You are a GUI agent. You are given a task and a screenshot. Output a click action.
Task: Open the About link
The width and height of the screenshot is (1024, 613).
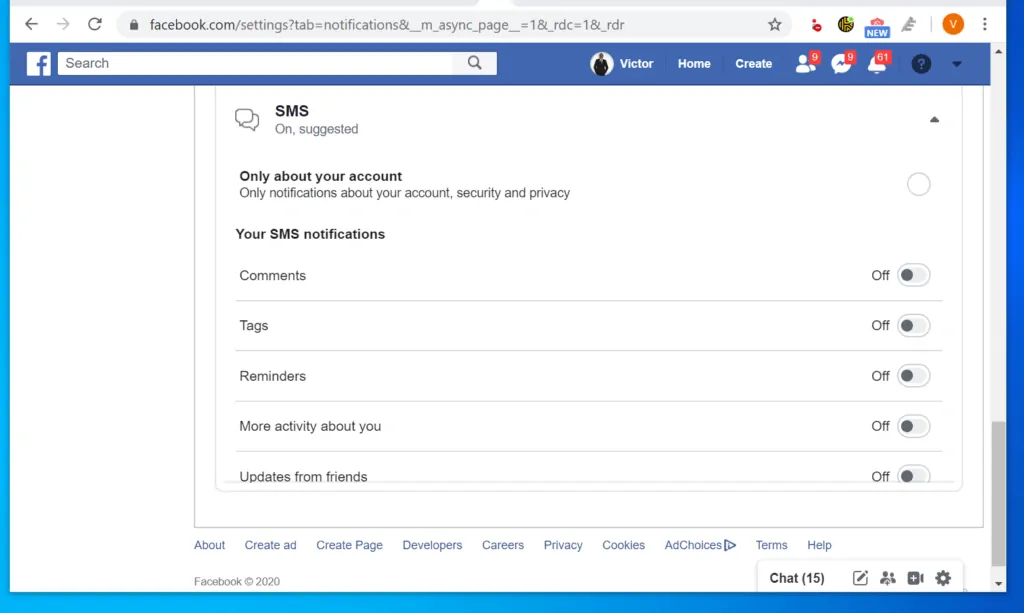pyautogui.click(x=209, y=545)
